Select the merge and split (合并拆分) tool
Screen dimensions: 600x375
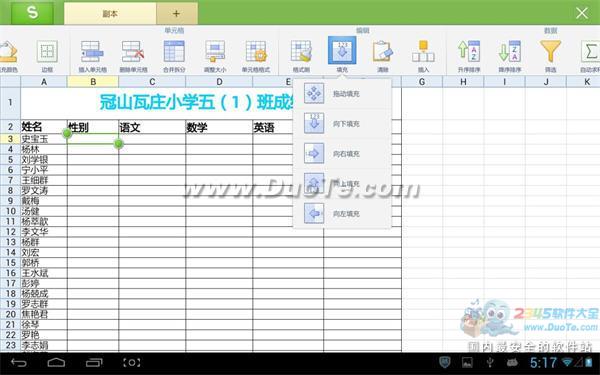[174, 52]
